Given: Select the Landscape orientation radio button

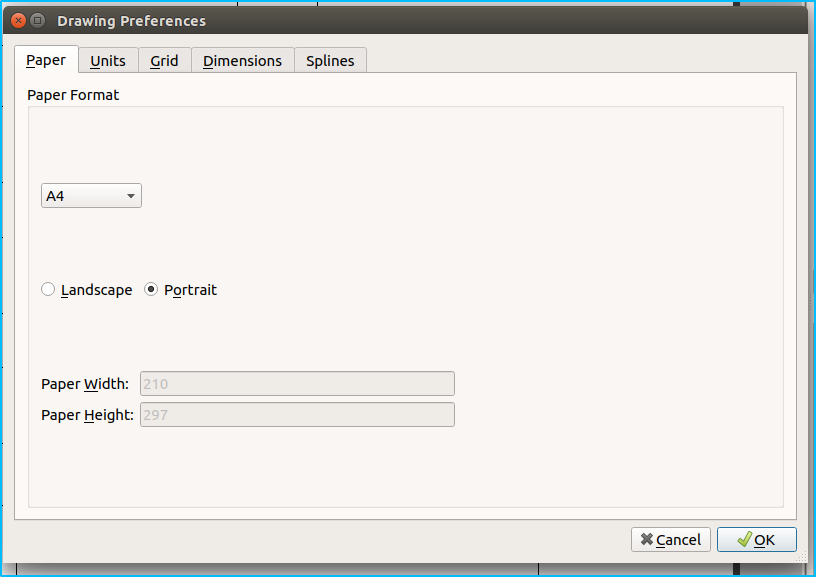Looking at the screenshot, I should (x=48, y=290).
